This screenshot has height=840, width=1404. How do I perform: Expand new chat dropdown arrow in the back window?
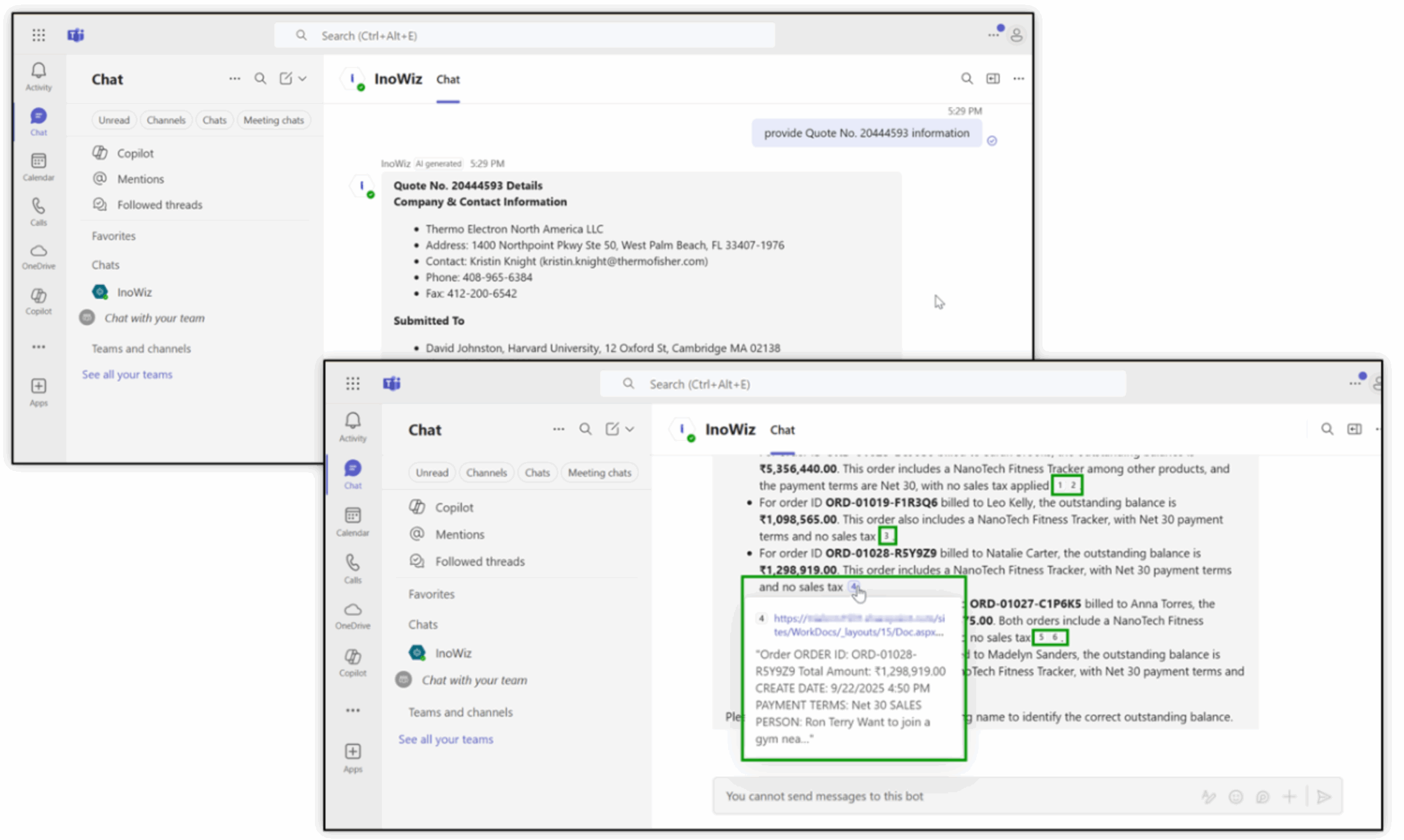(302, 78)
